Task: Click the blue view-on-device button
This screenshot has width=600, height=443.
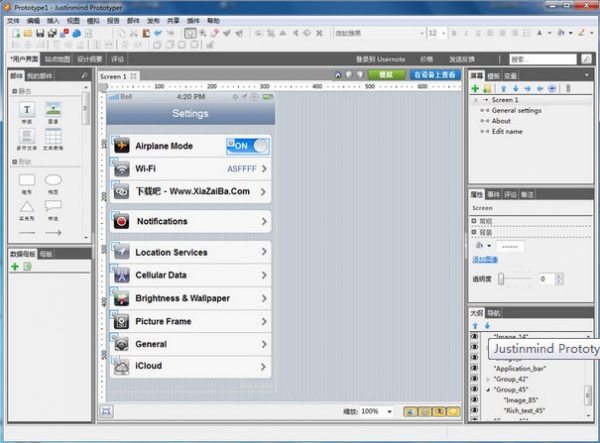Action: [435, 75]
